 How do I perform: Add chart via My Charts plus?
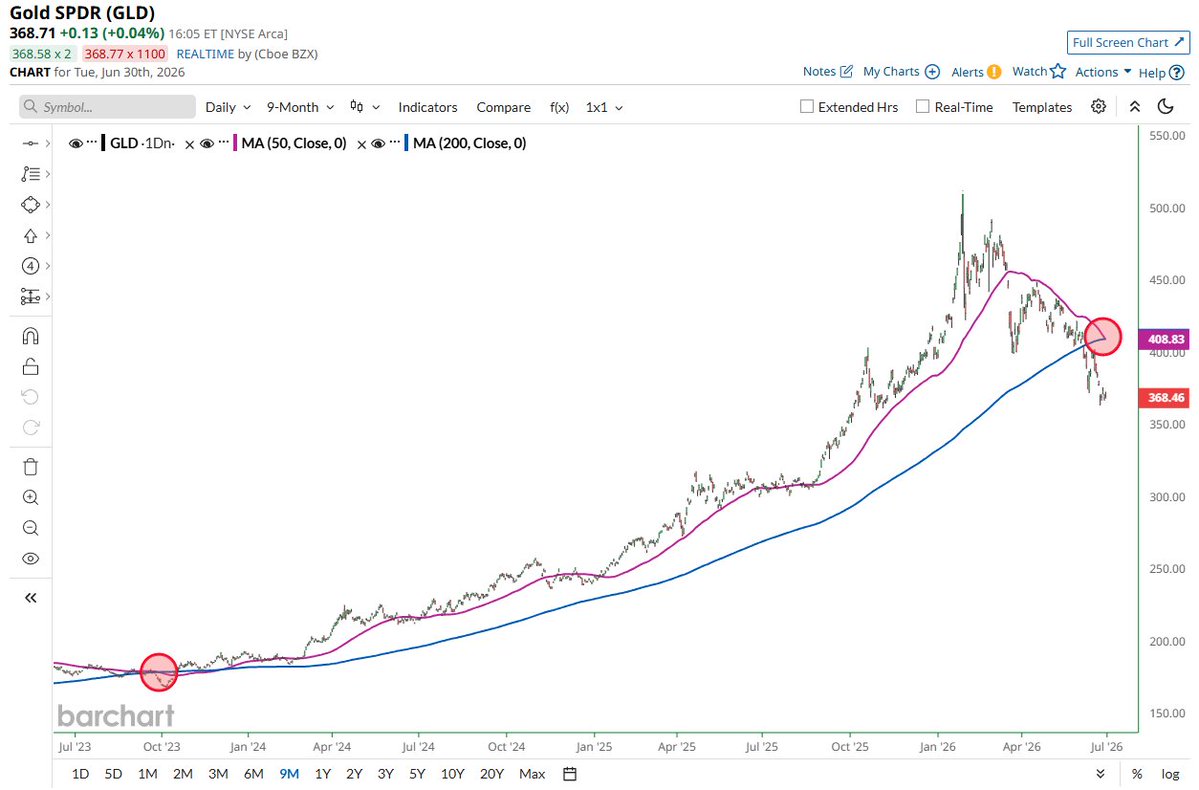[x=932, y=71]
